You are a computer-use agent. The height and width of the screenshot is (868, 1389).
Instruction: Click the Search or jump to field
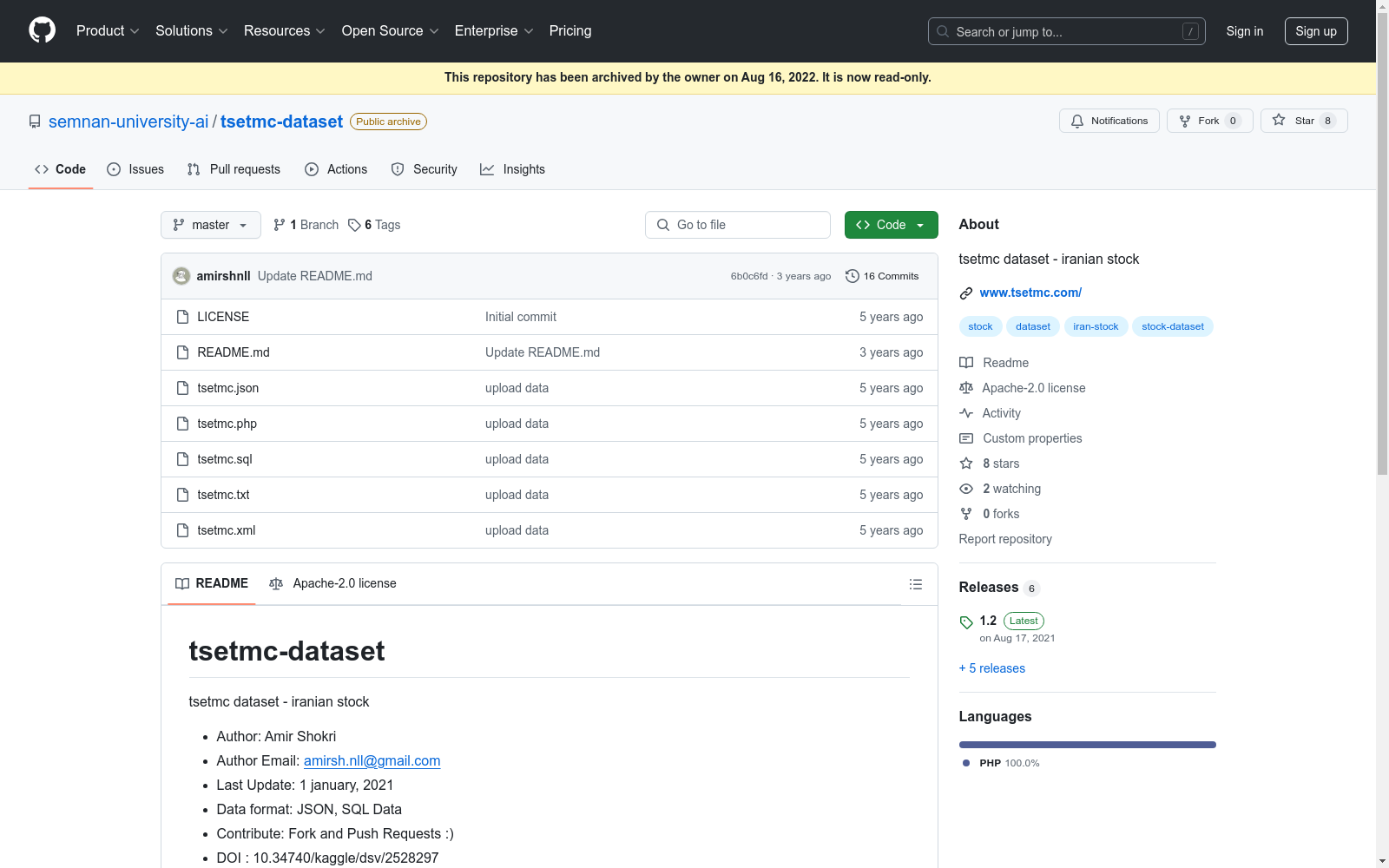coord(1067,31)
